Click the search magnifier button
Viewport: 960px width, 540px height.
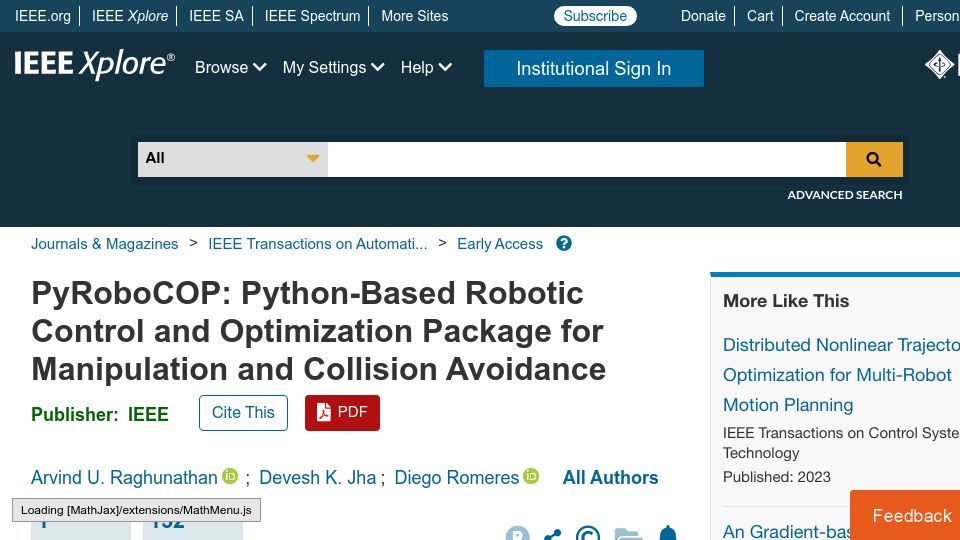[x=874, y=159]
